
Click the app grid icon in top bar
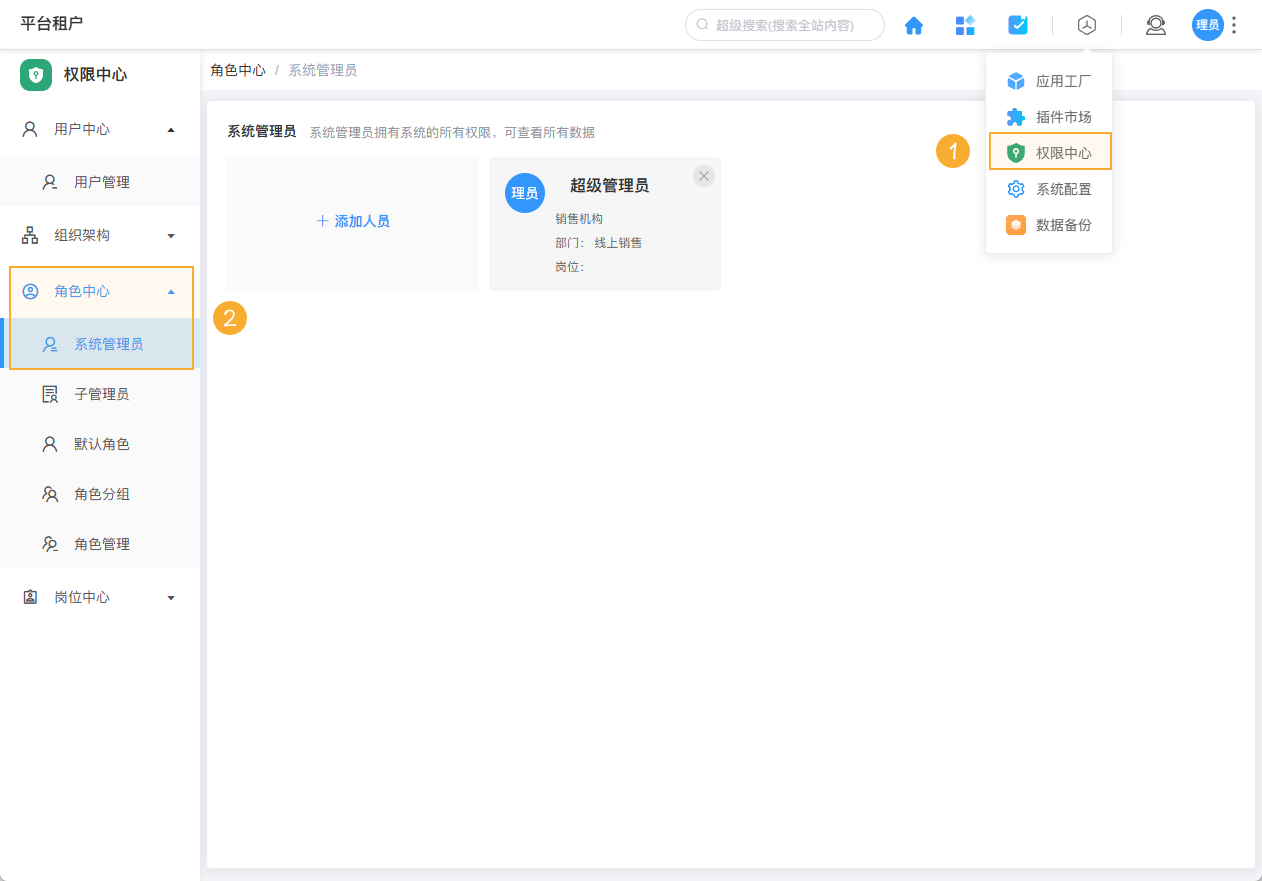pyautogui.click(x=965, y=25)
